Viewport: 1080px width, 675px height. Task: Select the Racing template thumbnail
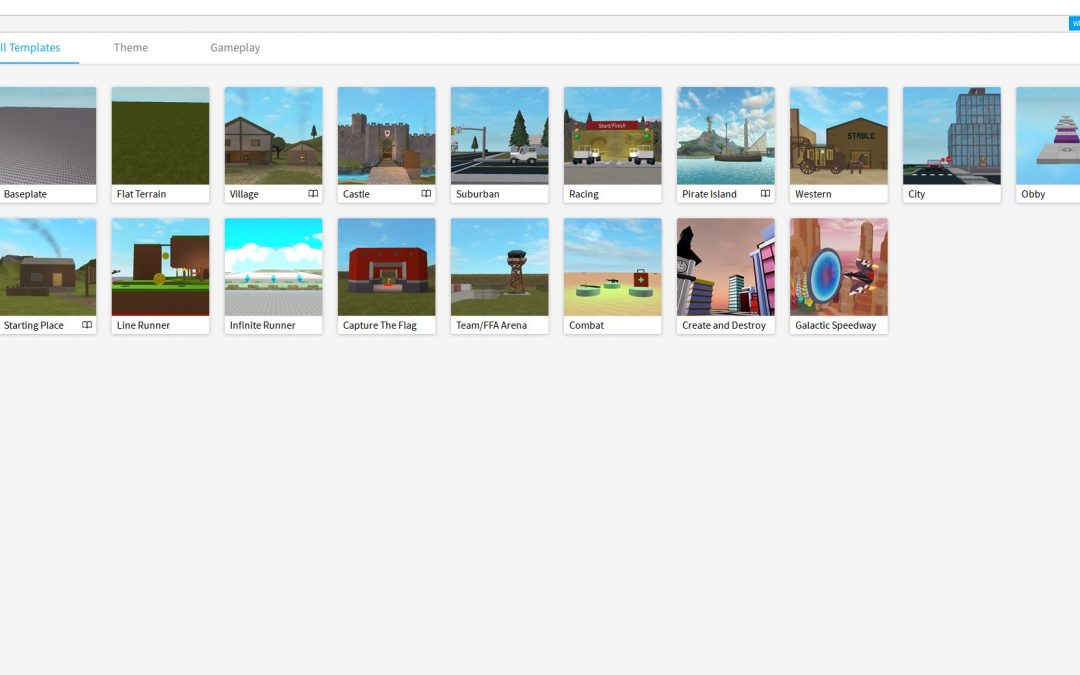(612, 136)
